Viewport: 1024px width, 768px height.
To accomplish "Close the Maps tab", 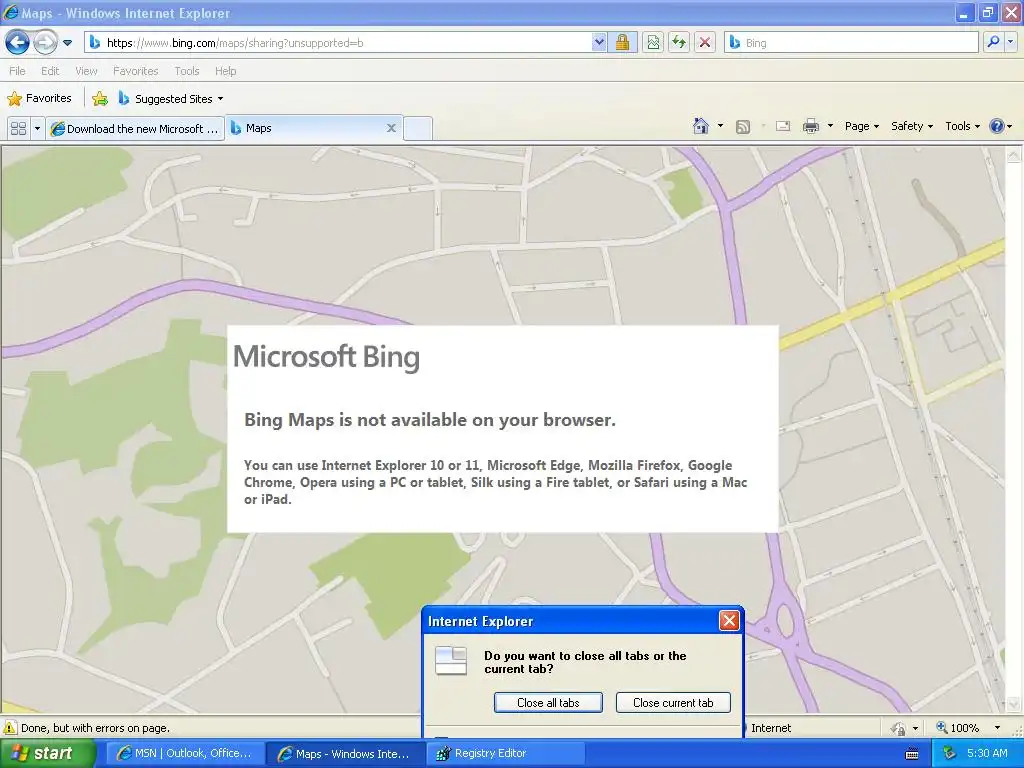I will tap(391, 128).
